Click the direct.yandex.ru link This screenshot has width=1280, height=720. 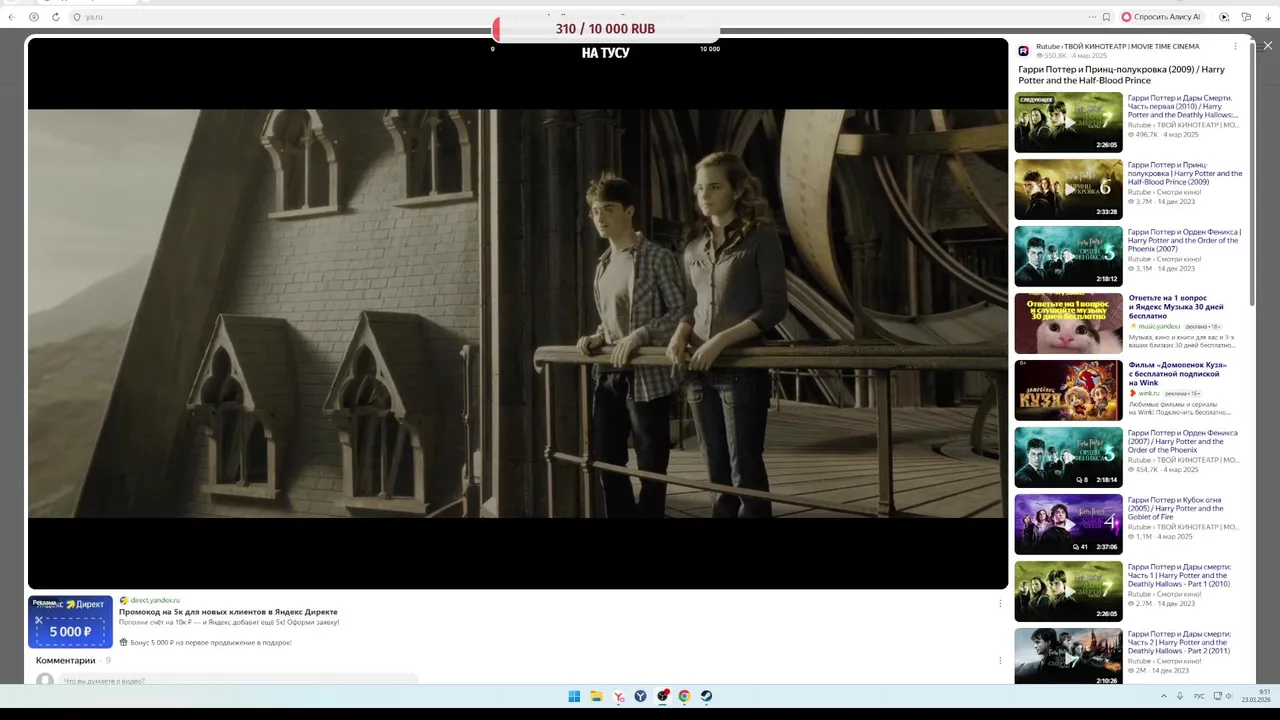tap(154, 600)
